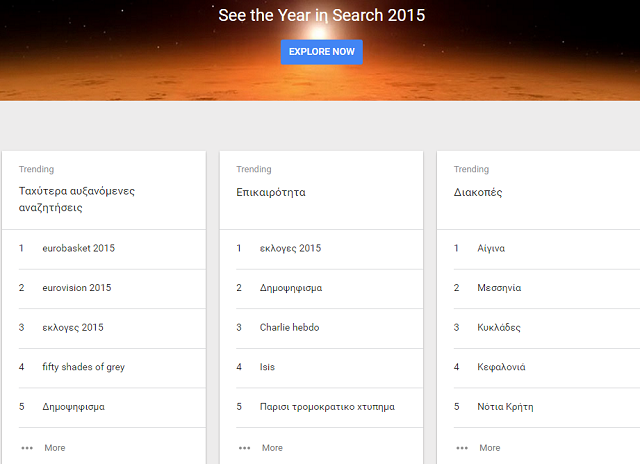Click ellipsis icon in Διακοπές card
Screen dimensions: 640x464
click(x=462, y=448)
